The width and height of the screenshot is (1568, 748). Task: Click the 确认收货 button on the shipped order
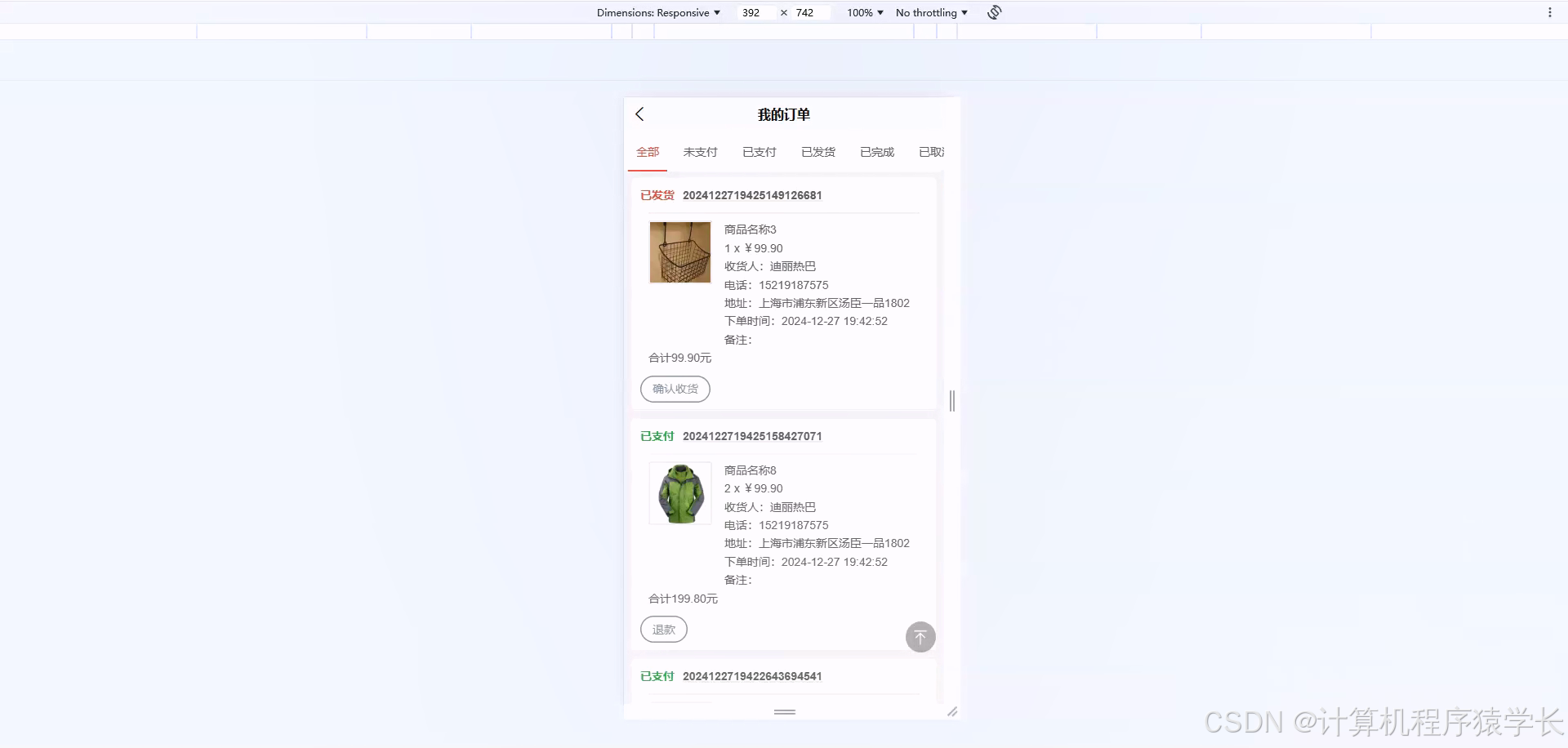click(675, 389)
